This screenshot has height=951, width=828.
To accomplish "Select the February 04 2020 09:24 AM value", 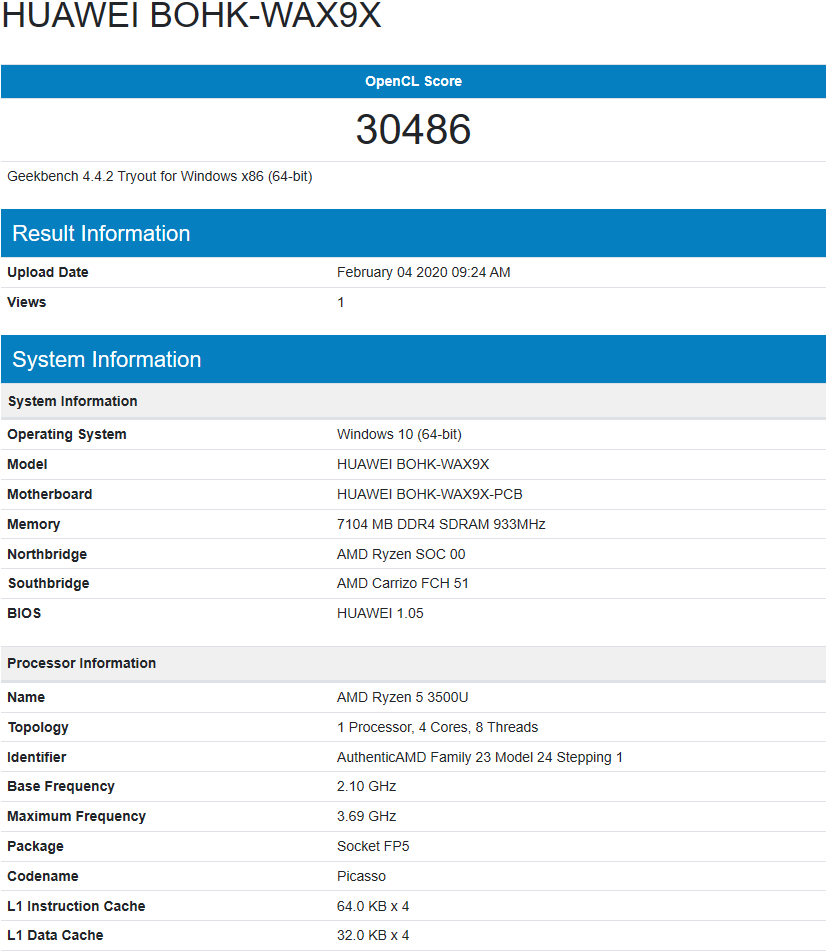I will click(x=423, y=272).
